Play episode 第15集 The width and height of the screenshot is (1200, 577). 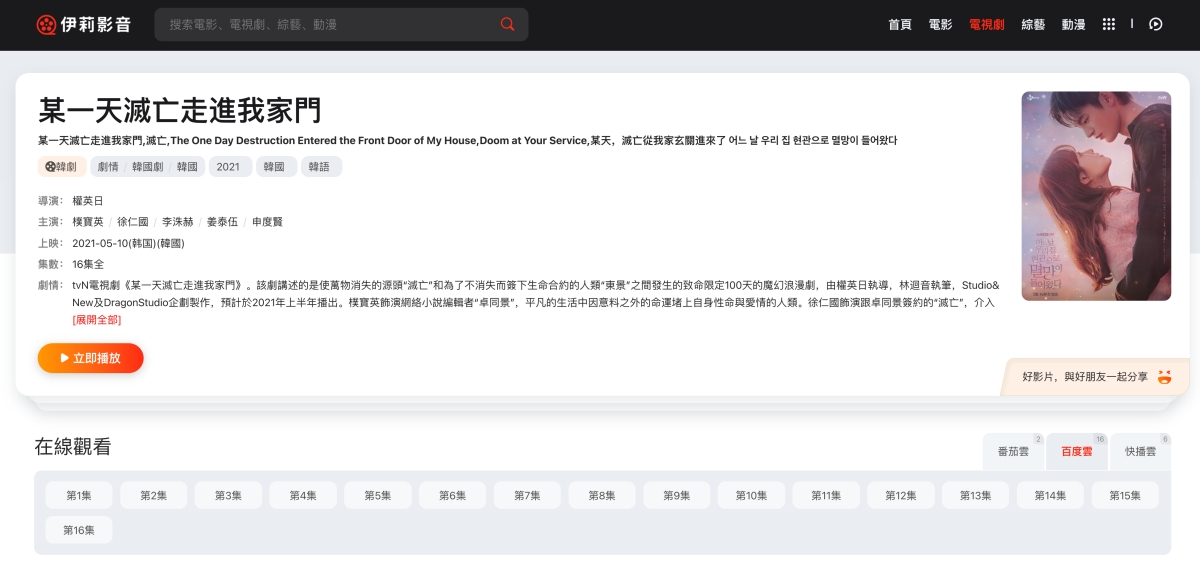click(1125, 495)
